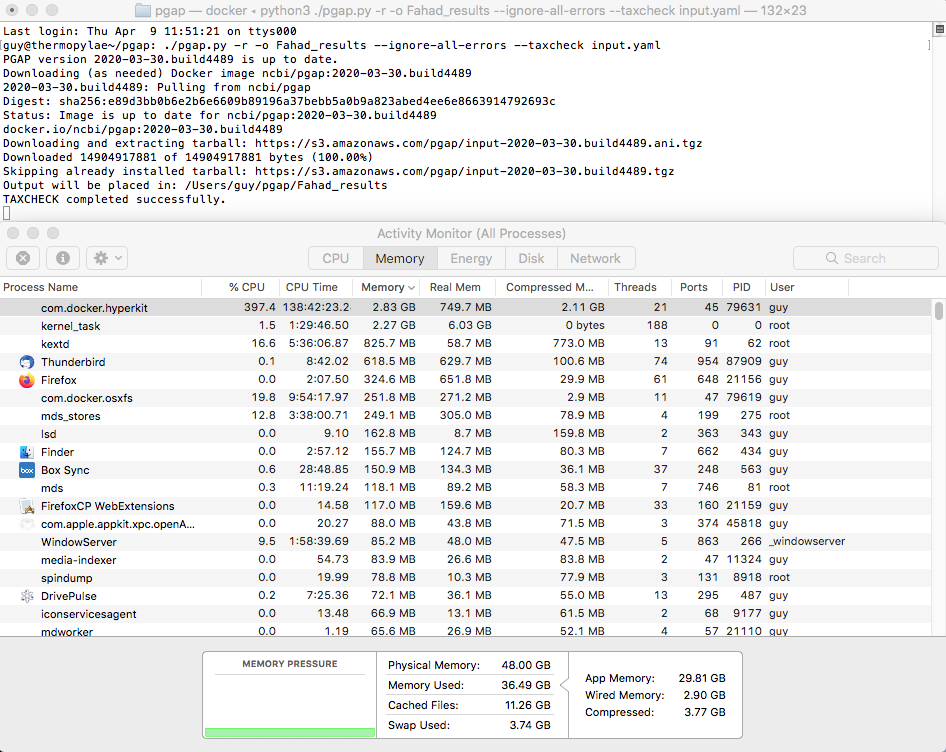Click the Box Sync process name

(x=65, y=470)
